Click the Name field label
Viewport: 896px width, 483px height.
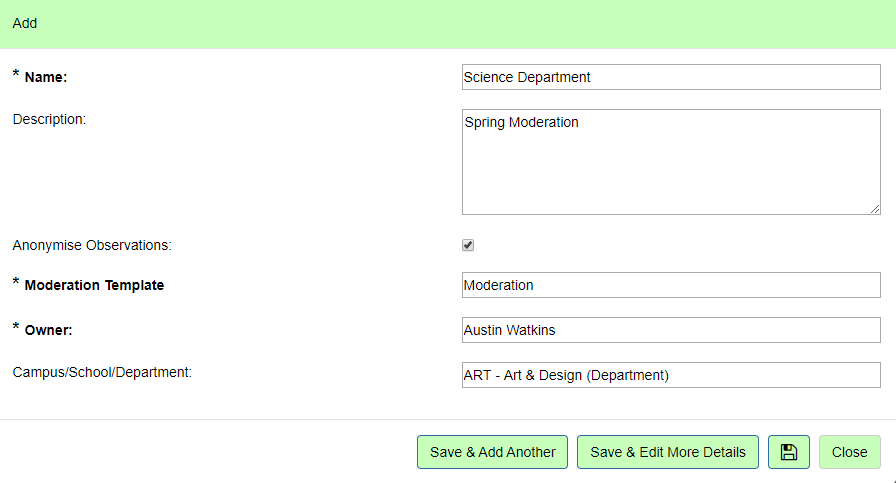[x=46, y=77]
